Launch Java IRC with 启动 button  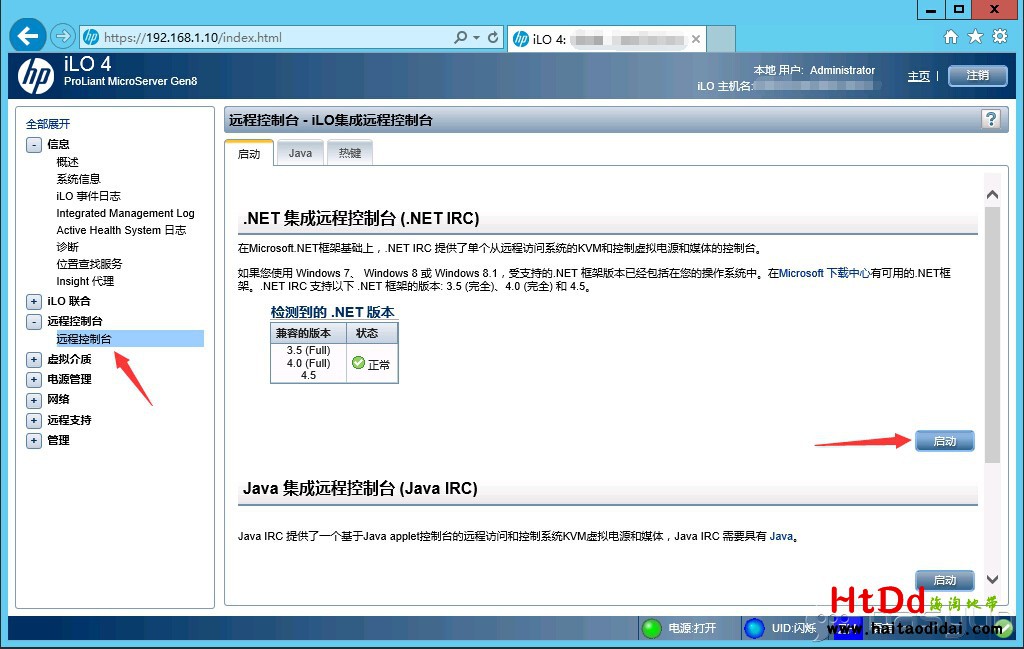[944, 580]
